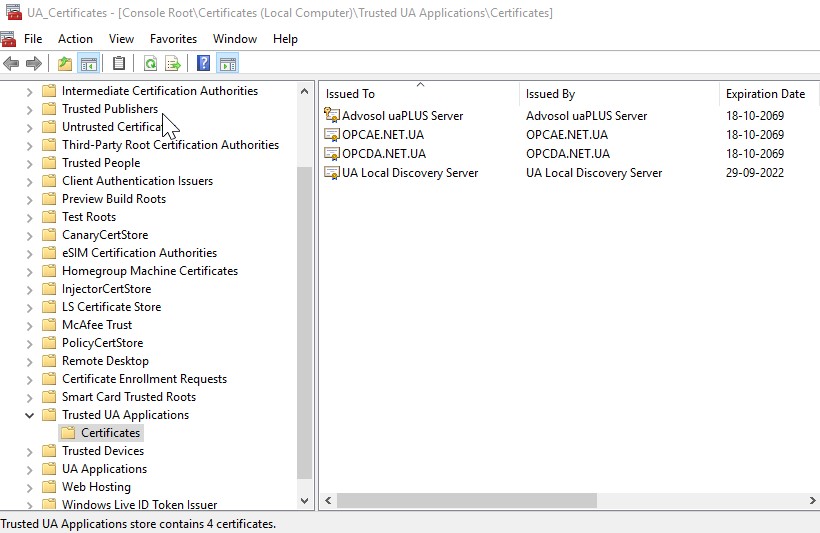
Task: Open the Window menu
Action: point(235,39)
